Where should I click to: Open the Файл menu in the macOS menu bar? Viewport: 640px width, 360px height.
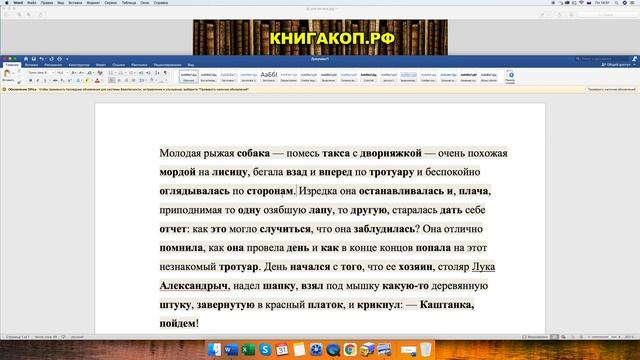tap(31, 2)
